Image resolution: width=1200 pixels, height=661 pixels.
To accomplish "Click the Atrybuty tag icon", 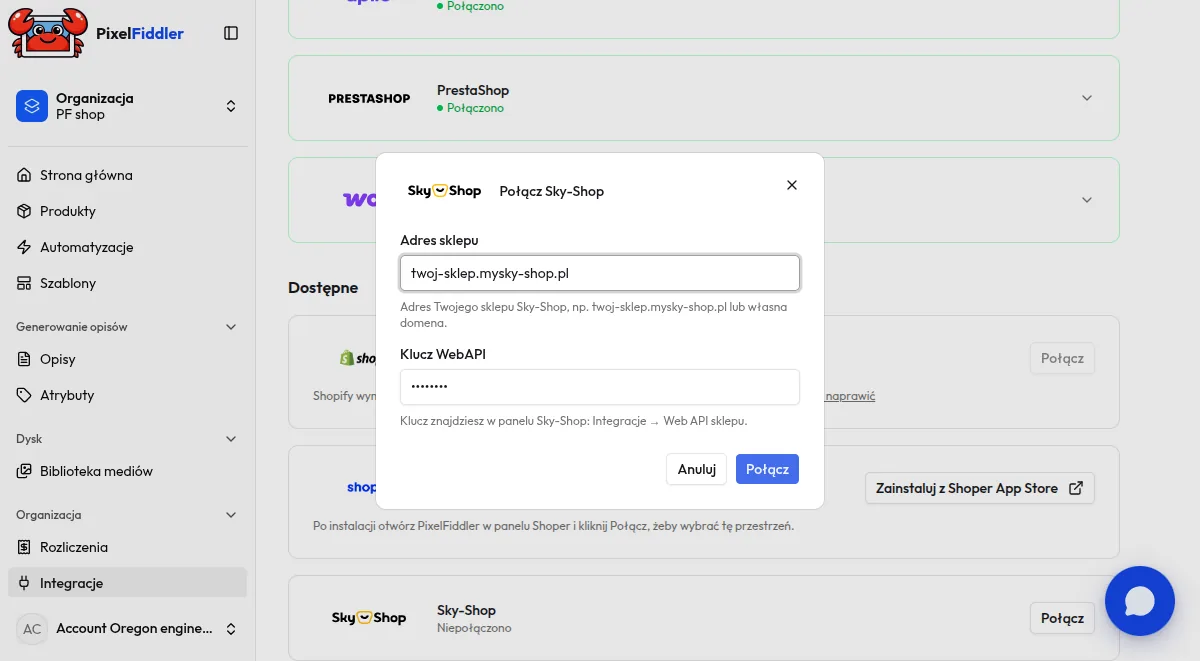I will coord(24,395).
